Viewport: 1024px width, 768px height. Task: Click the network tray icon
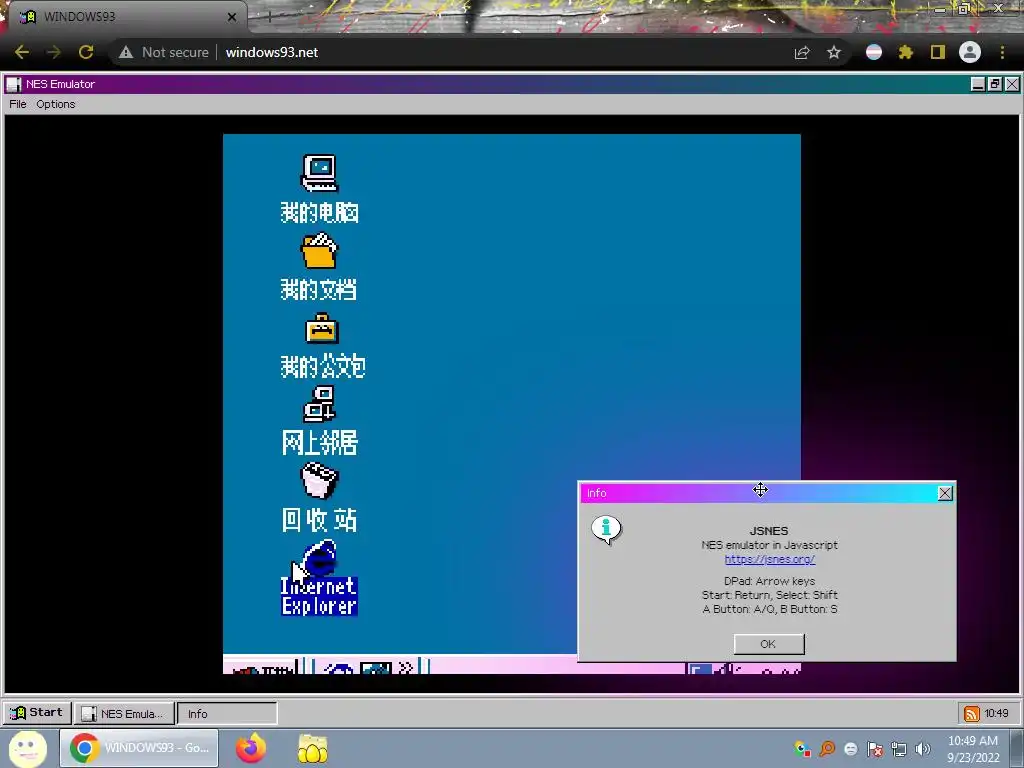point(899,749)
